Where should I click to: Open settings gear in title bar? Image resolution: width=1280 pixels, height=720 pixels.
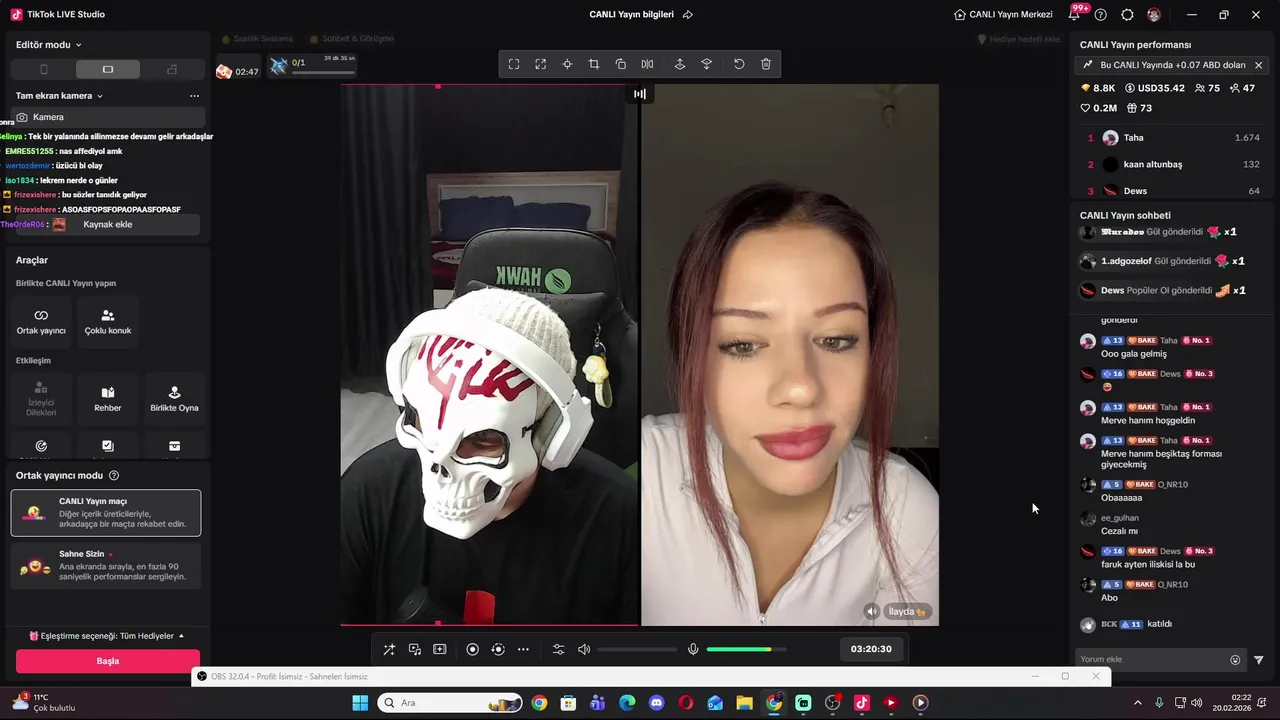1128,15
